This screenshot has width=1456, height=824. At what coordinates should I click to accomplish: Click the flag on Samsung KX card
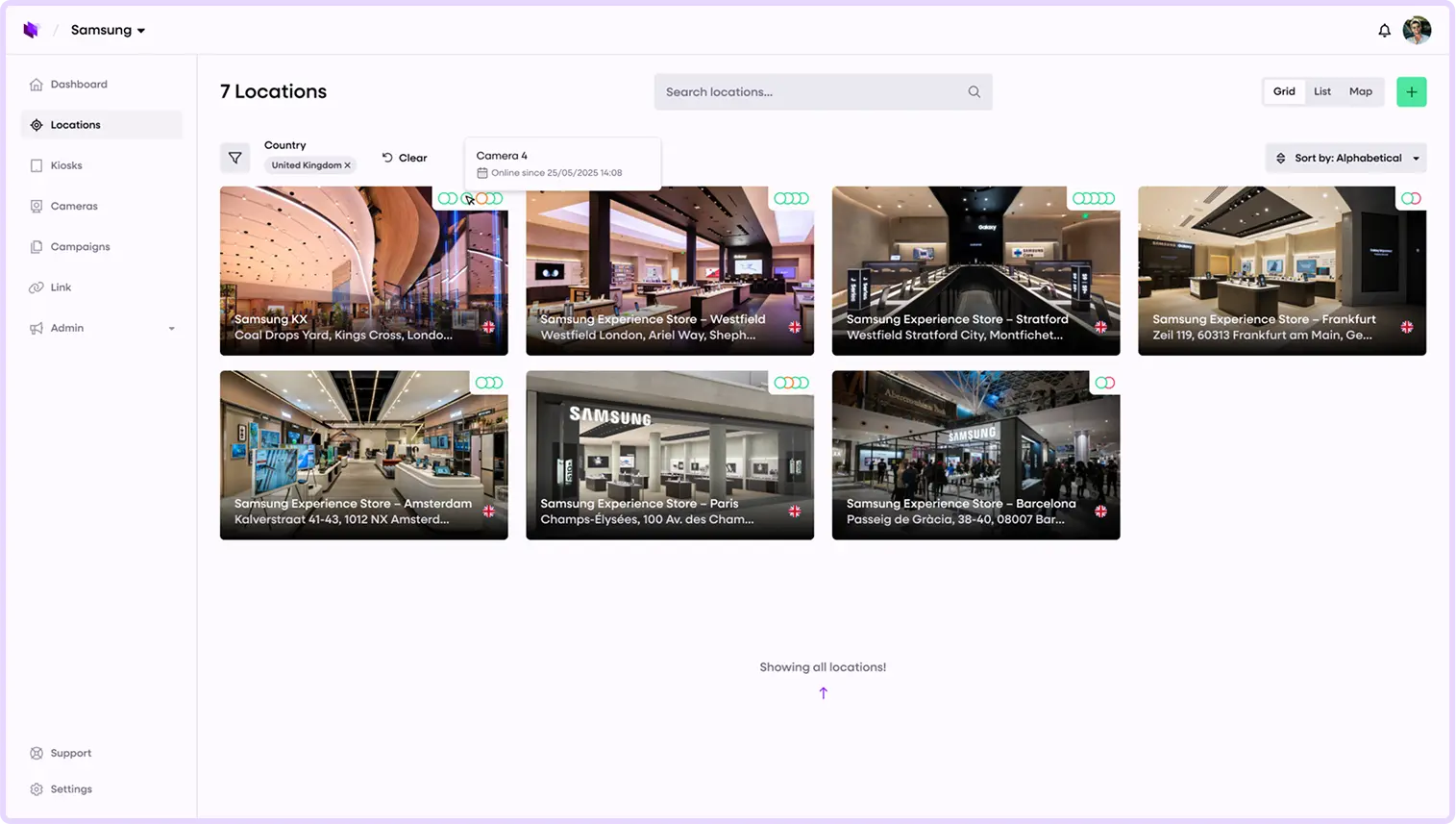(489, 327)
